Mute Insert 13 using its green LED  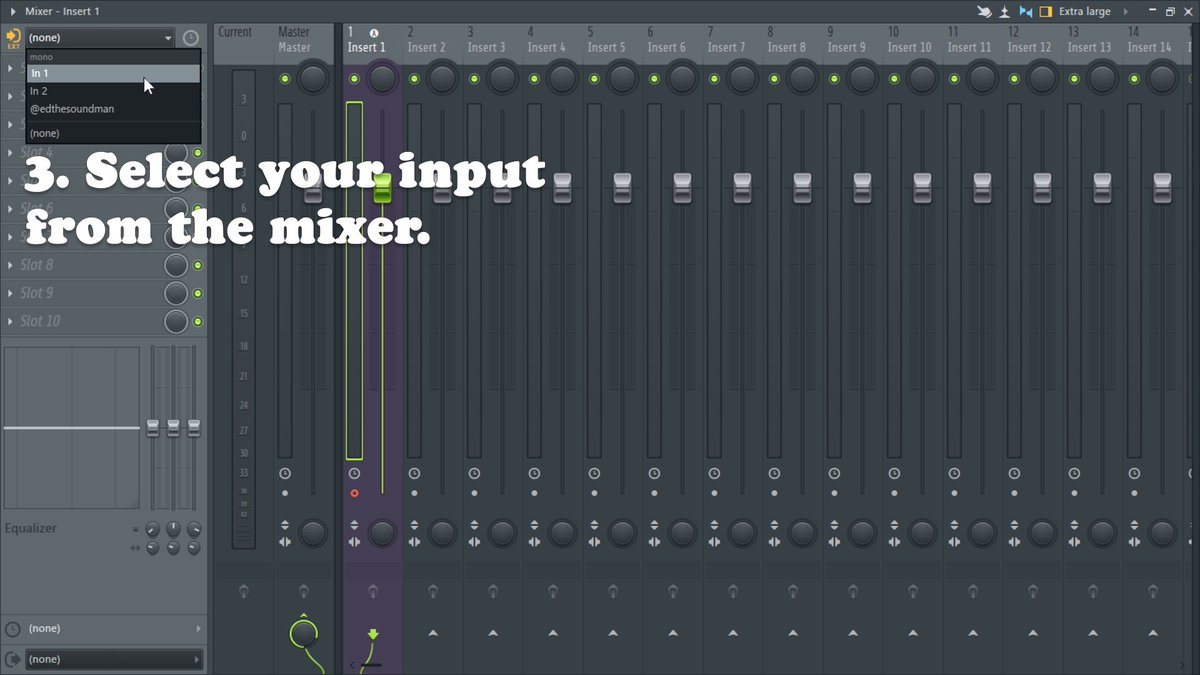click(x=1074, y=79)
